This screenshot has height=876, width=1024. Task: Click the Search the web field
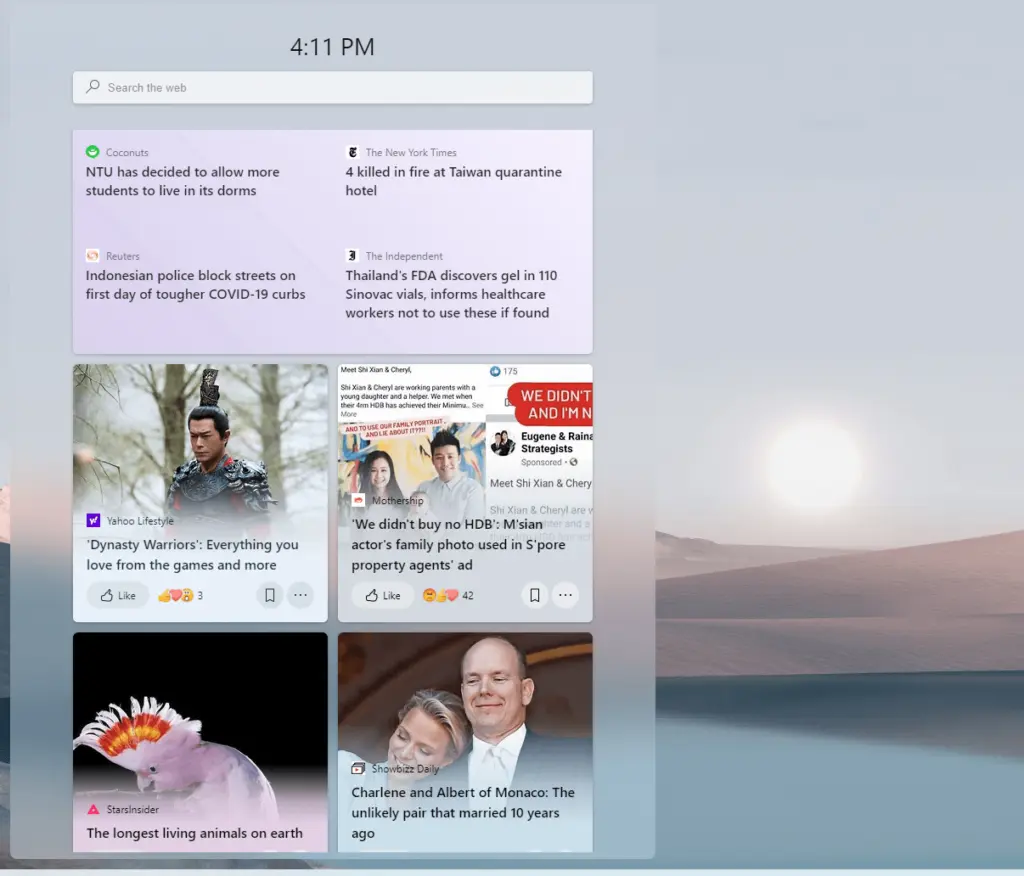click(x=332, y=88)
